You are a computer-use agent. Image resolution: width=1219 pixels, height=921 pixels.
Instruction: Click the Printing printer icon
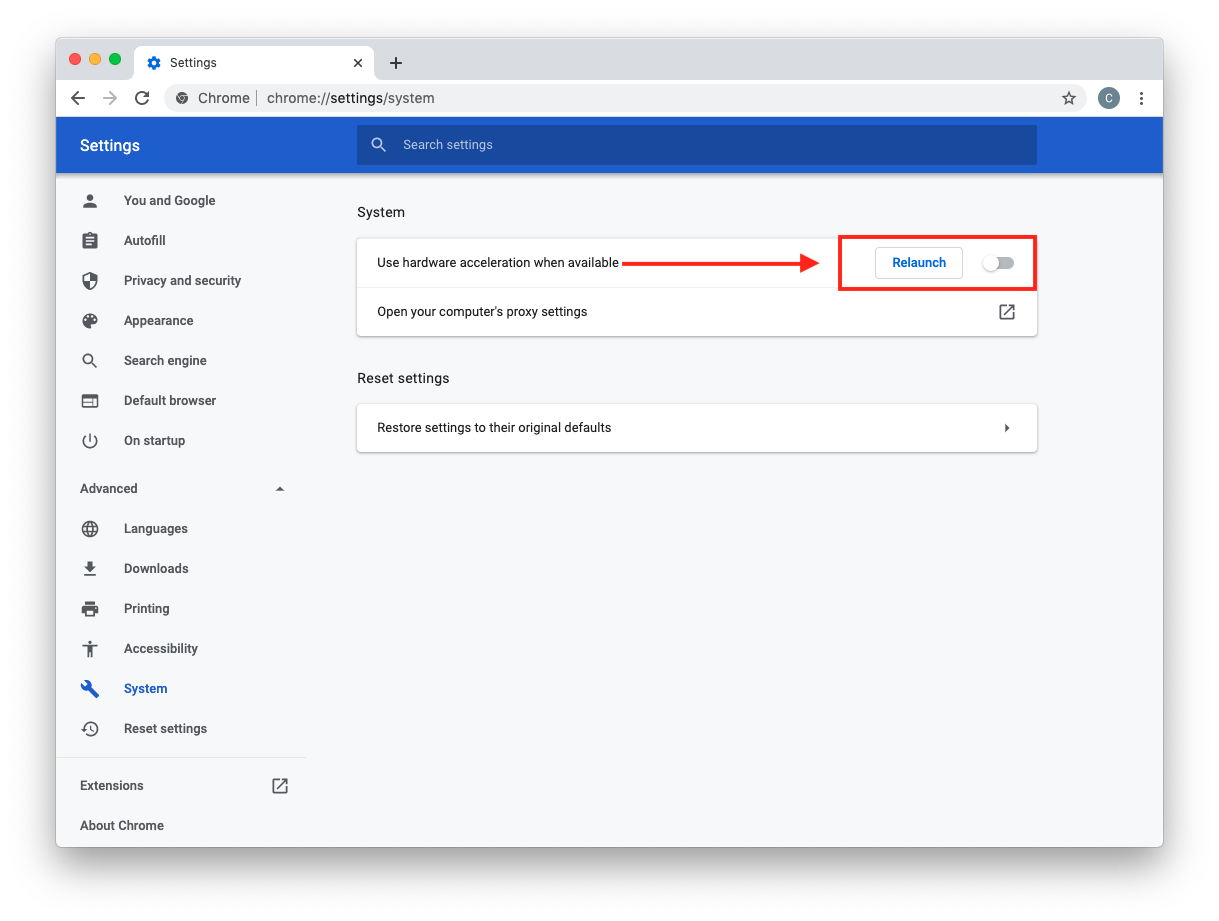click(90, 609)
